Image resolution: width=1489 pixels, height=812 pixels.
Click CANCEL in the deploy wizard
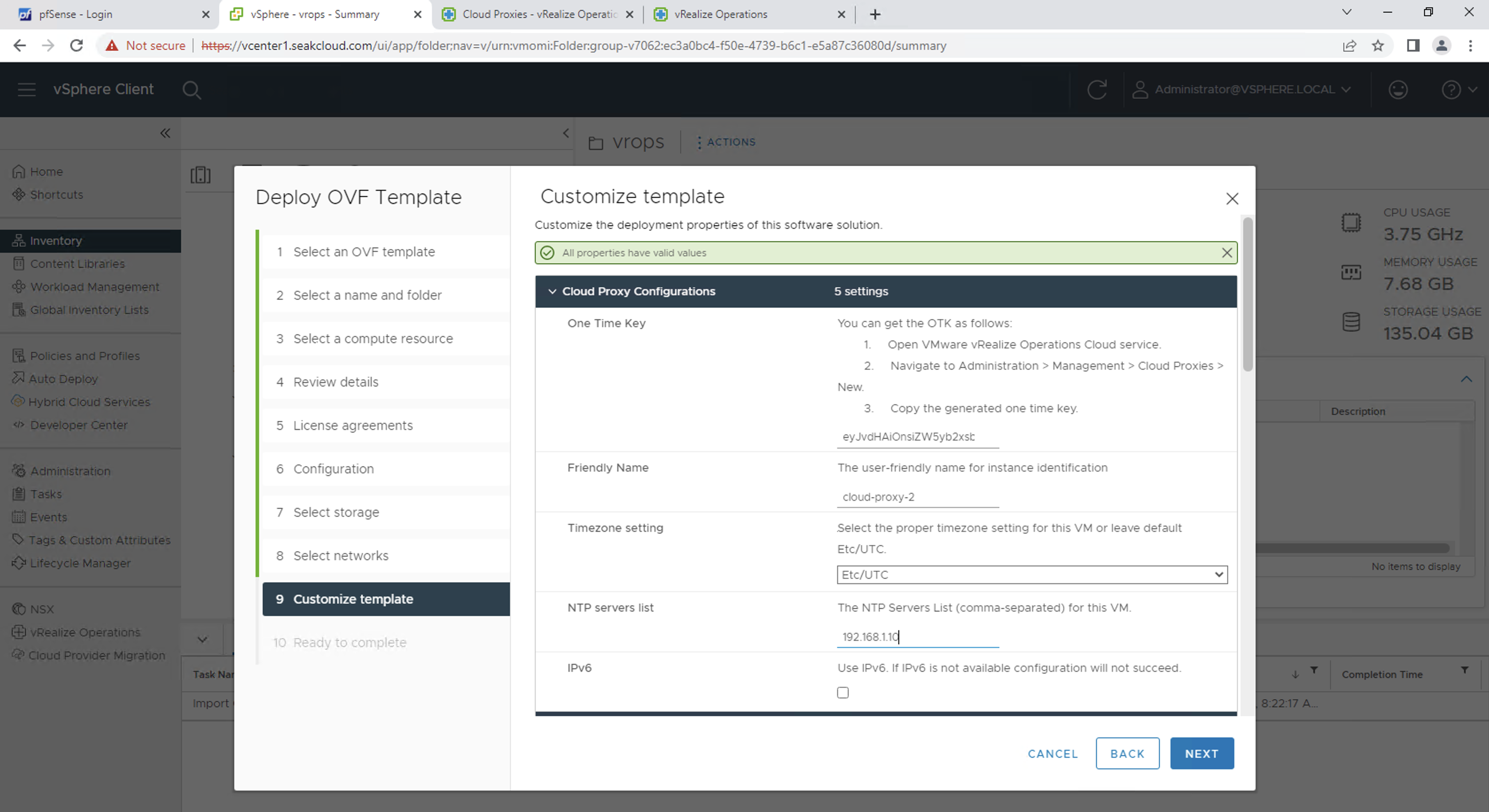coord(1053,753)
